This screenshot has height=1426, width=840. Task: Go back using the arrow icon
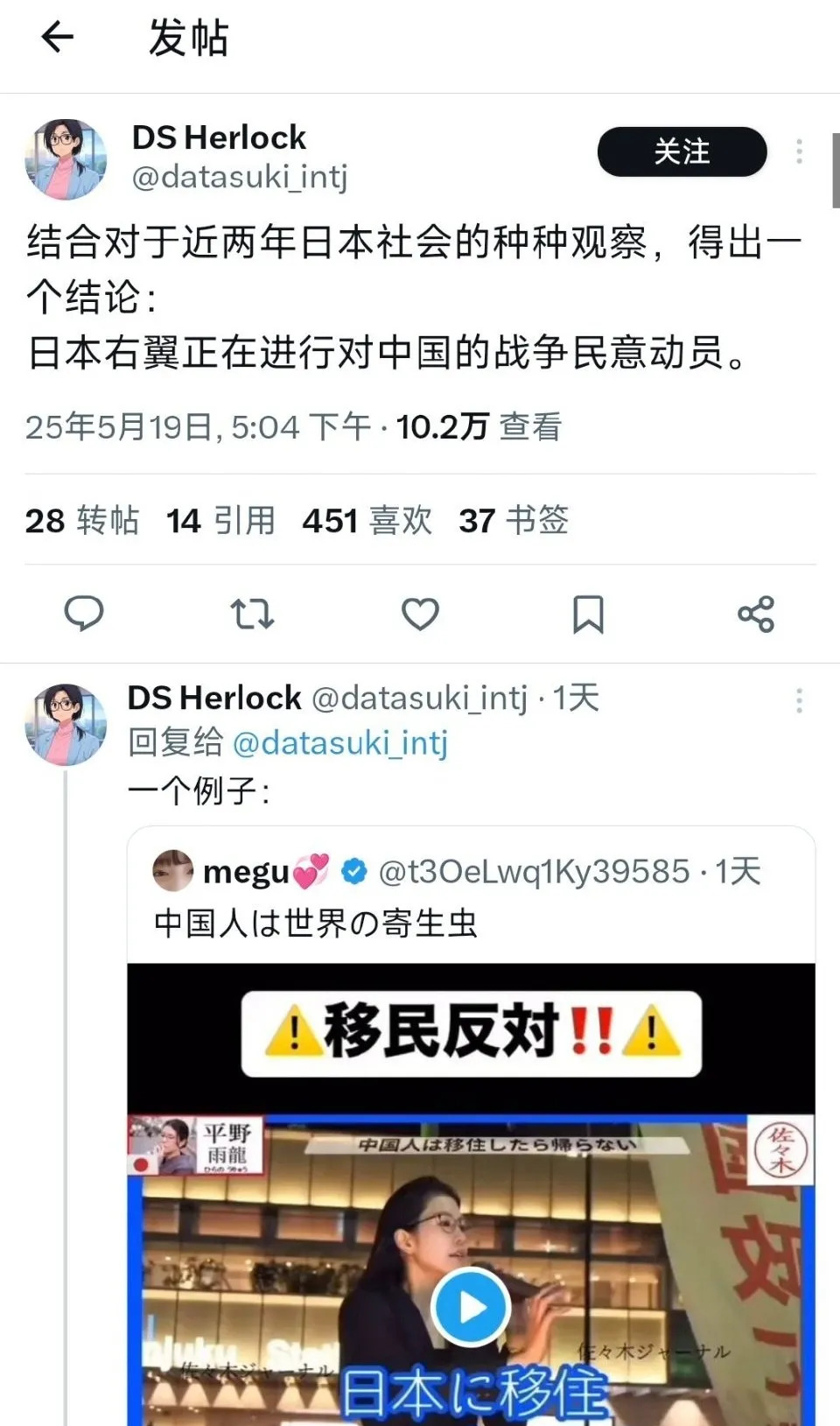click(x=58, y=37)
